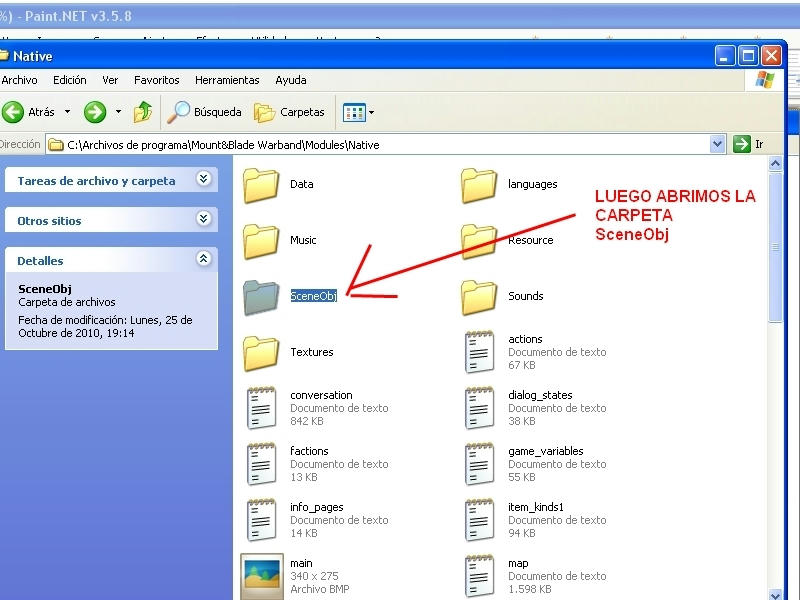This screenshot has height=600, width=800.
Task: Select the SceneObj folder icon
Action: pos(261,296)
